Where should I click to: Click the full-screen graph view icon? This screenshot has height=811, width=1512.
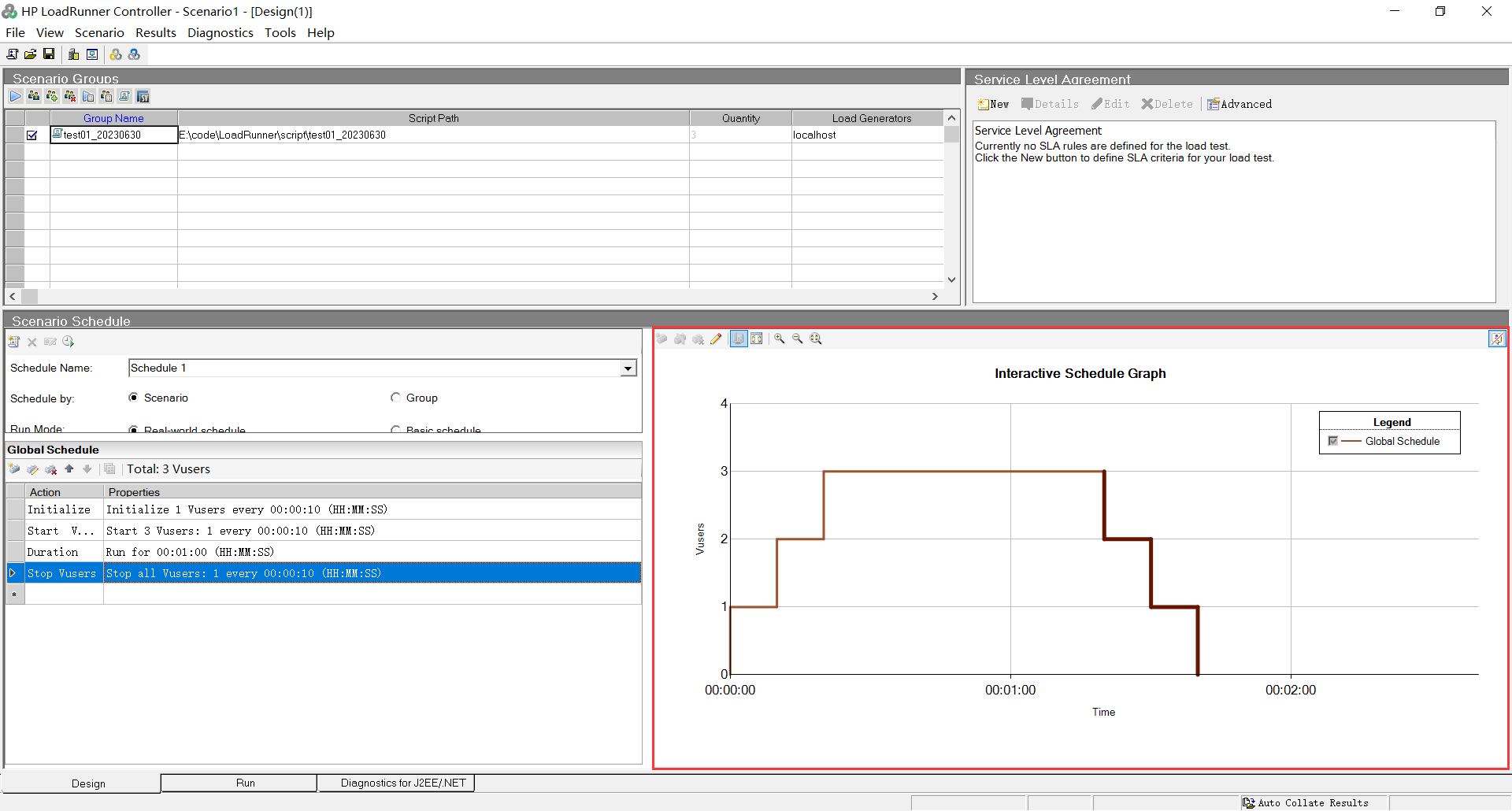pos(757,339)
